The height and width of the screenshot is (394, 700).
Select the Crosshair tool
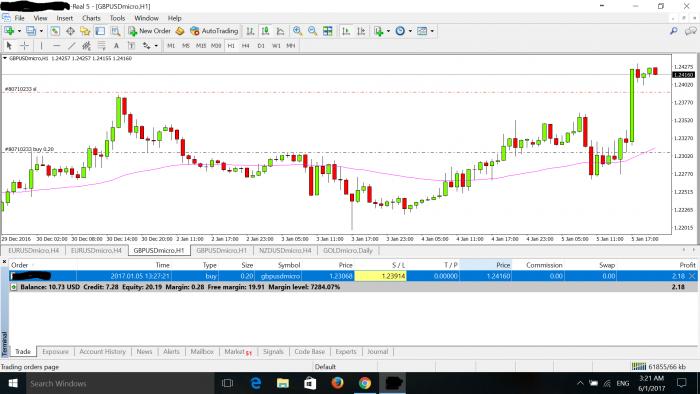point(25,46)
